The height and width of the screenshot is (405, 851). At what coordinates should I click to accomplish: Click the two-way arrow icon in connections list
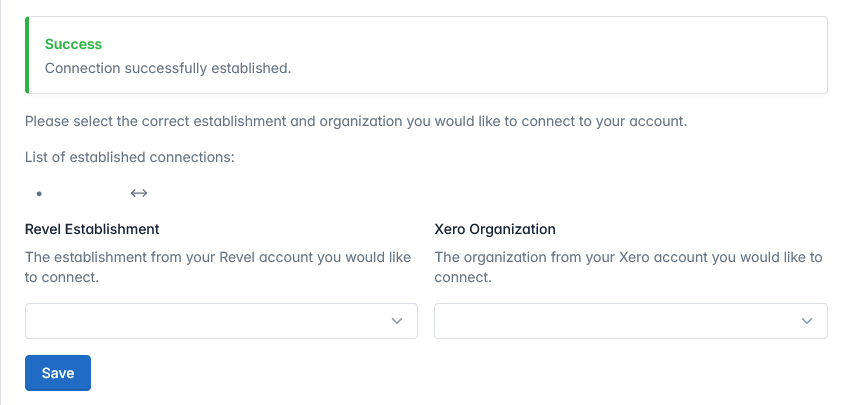click(x=139, y=193)
